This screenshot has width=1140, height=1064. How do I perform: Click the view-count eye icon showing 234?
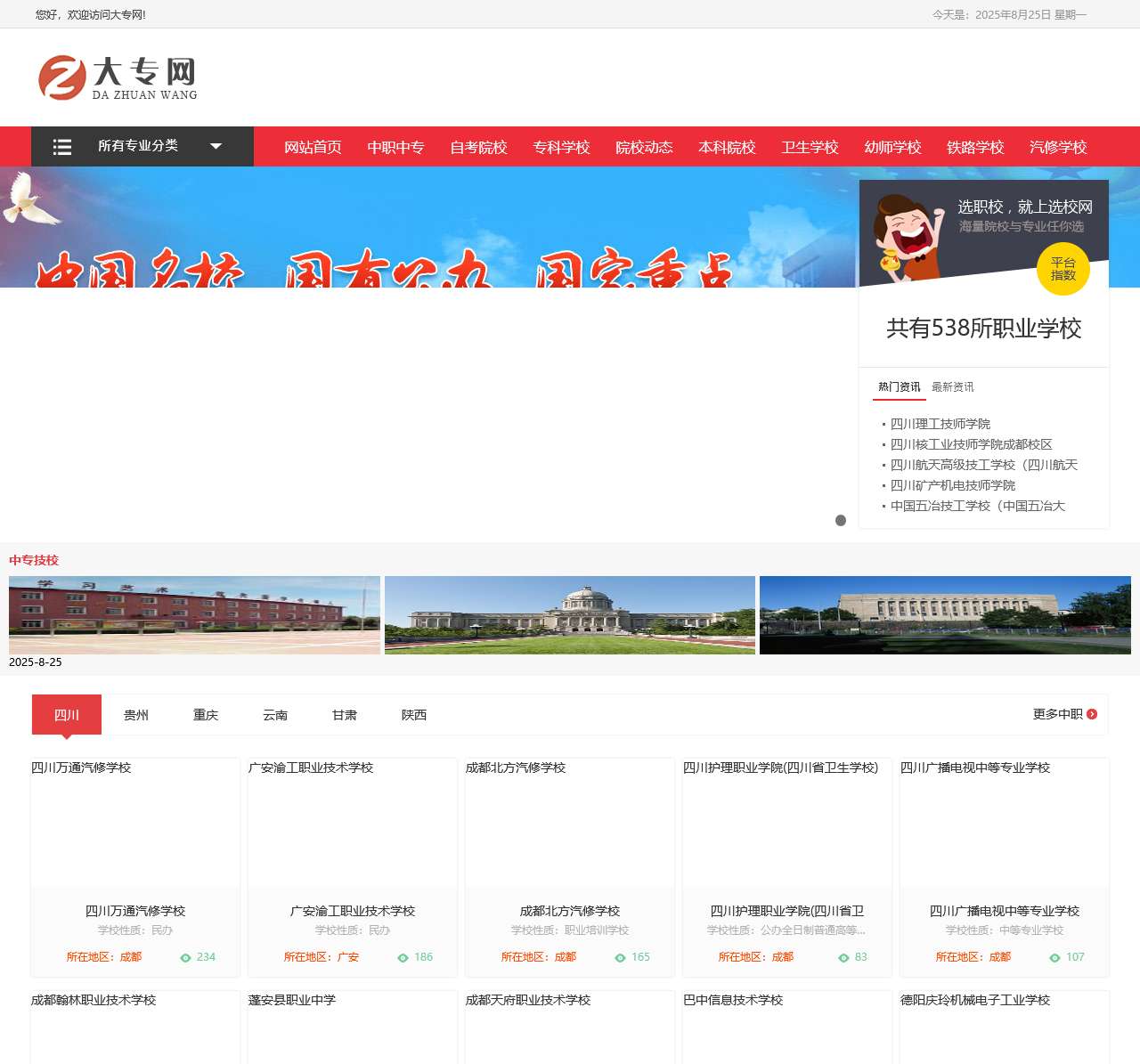185,957
